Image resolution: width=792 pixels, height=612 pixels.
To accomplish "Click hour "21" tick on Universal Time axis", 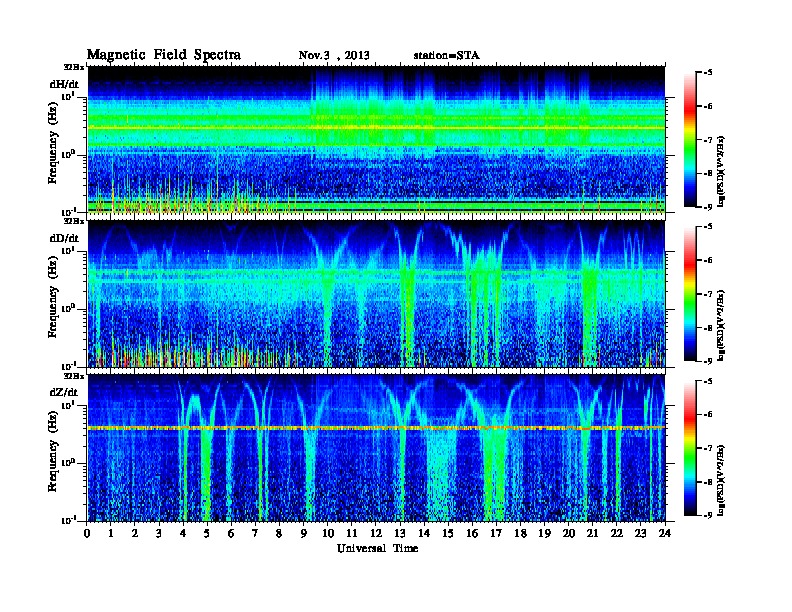I will 592,534.
